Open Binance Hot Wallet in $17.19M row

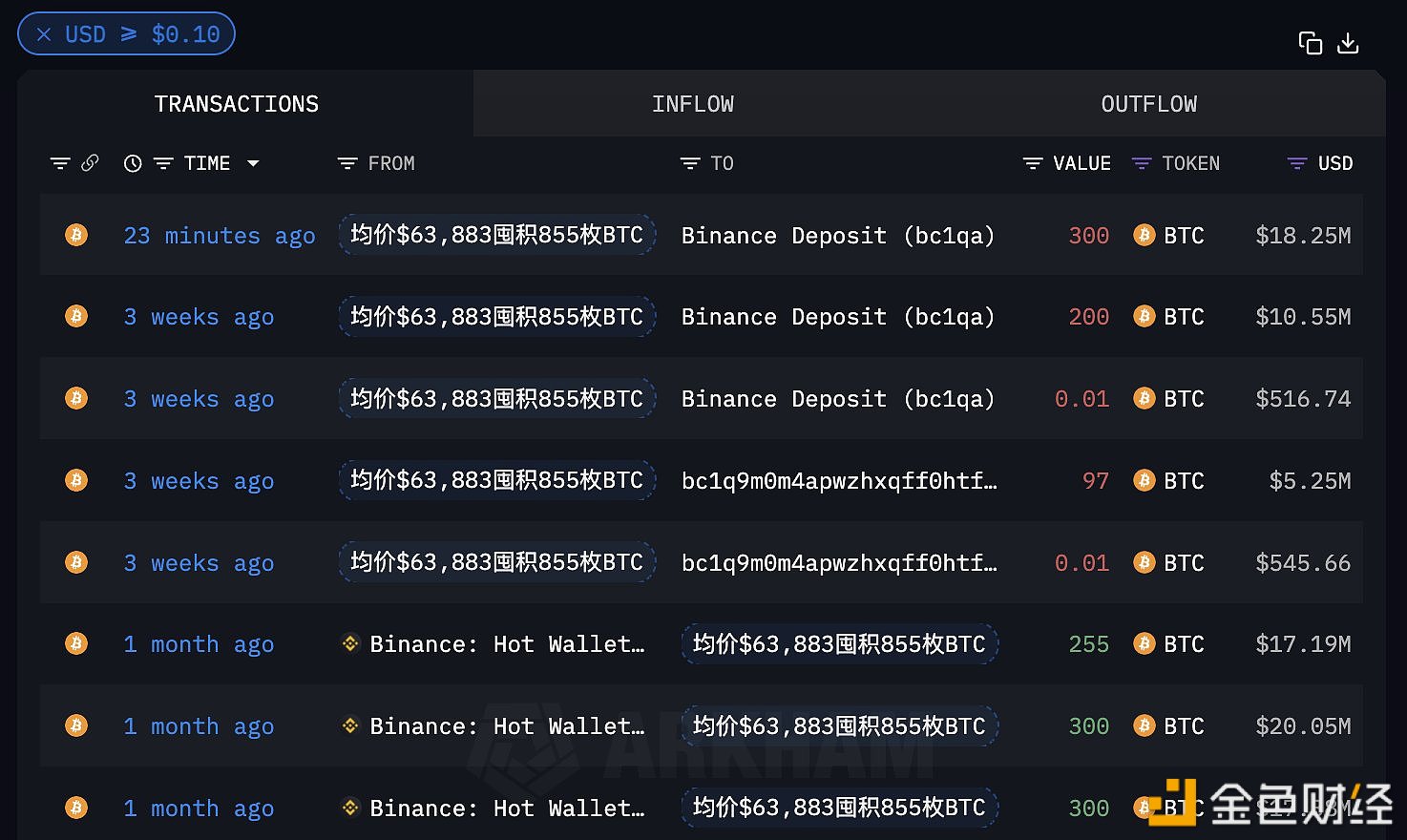click(493, 644)
